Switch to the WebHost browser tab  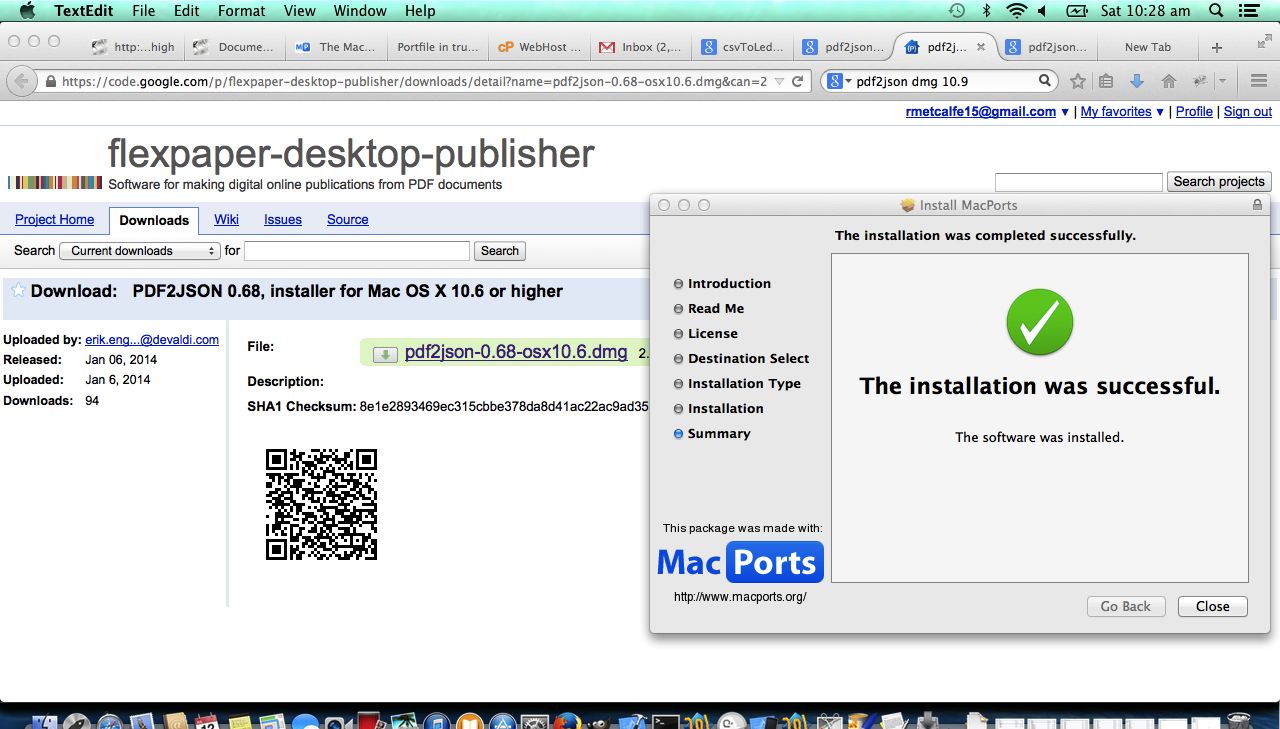point(538,47)
